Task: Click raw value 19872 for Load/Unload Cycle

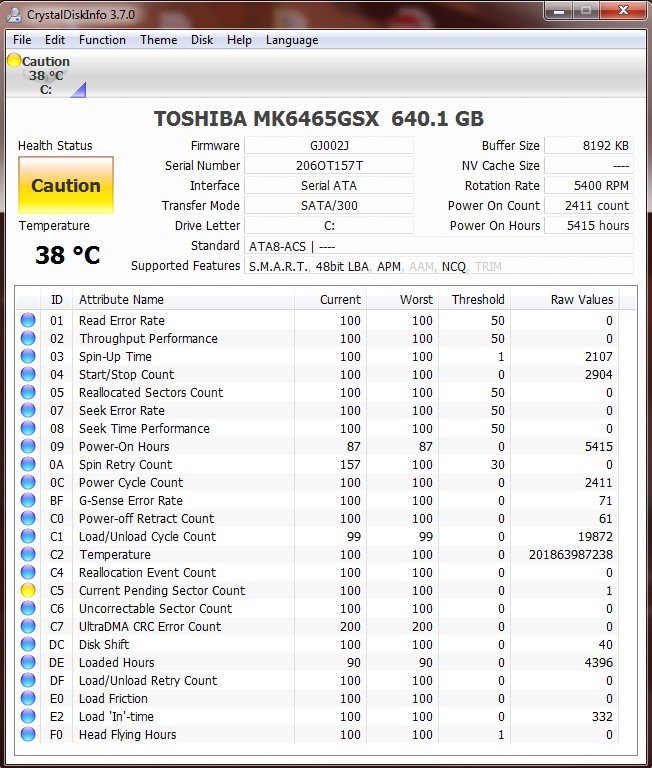Action: (595, 536)
